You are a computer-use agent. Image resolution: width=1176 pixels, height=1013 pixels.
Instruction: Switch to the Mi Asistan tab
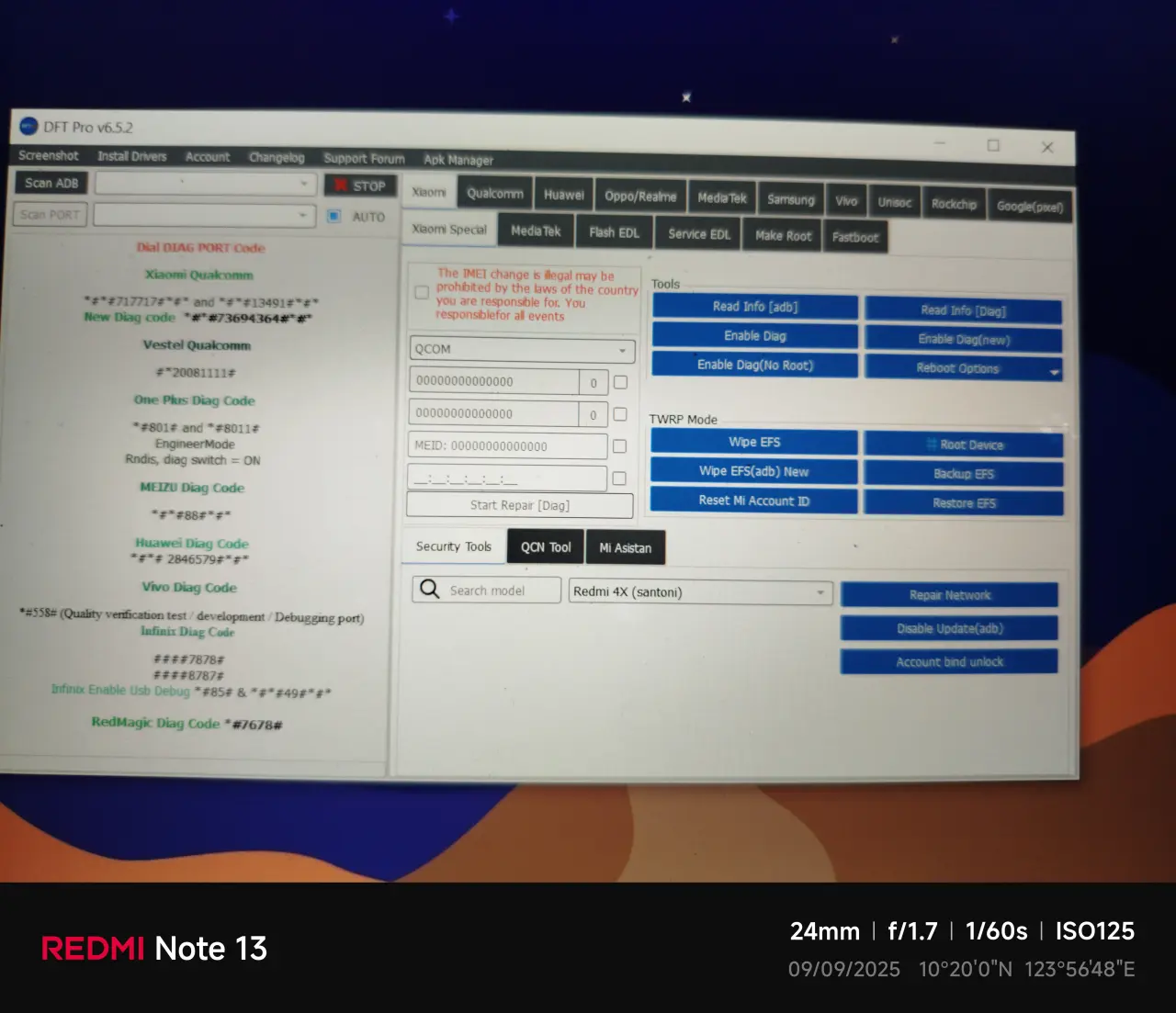(x=625, y=548)
